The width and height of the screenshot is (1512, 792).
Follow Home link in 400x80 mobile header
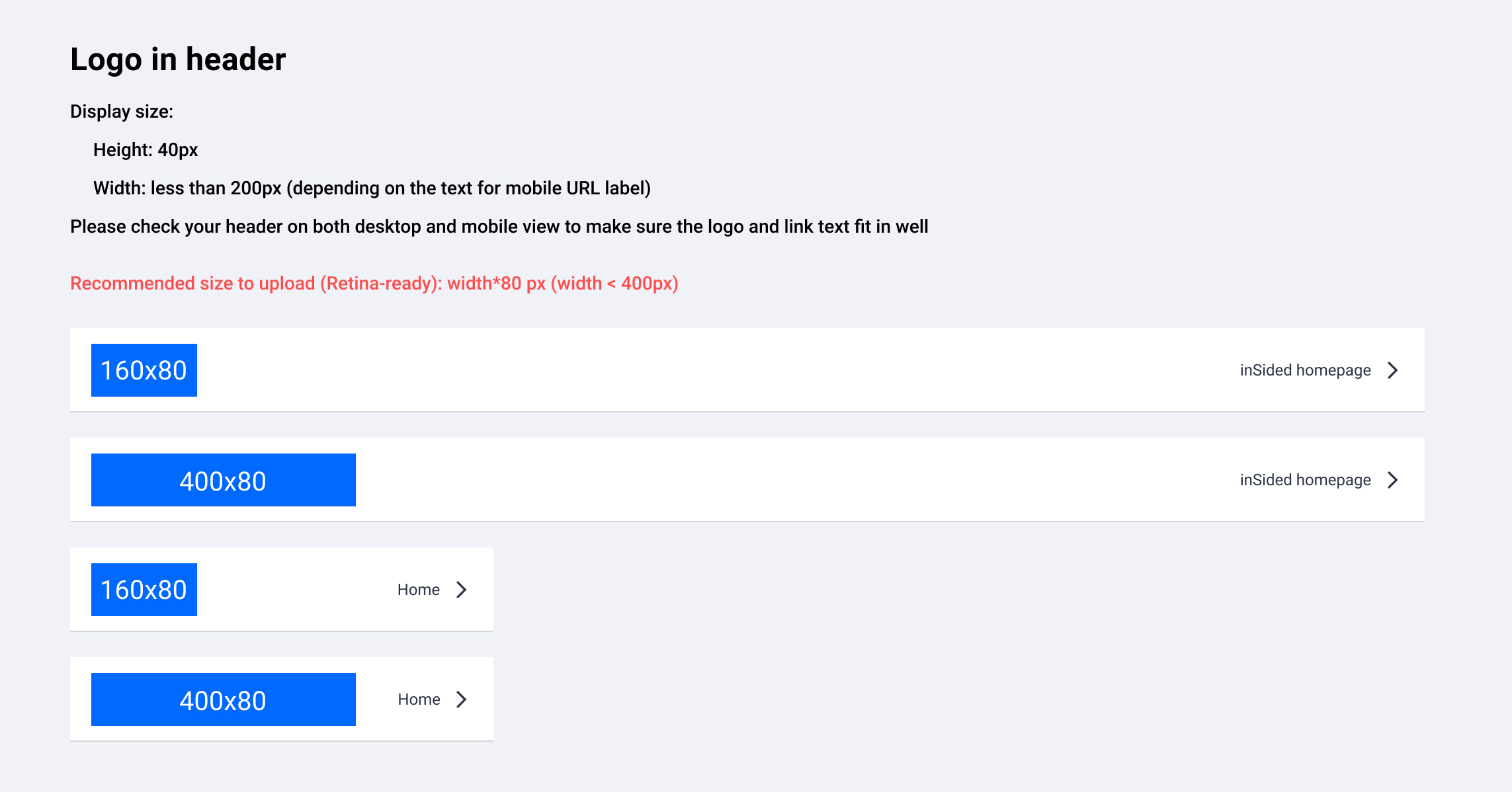tap(419, 699)
